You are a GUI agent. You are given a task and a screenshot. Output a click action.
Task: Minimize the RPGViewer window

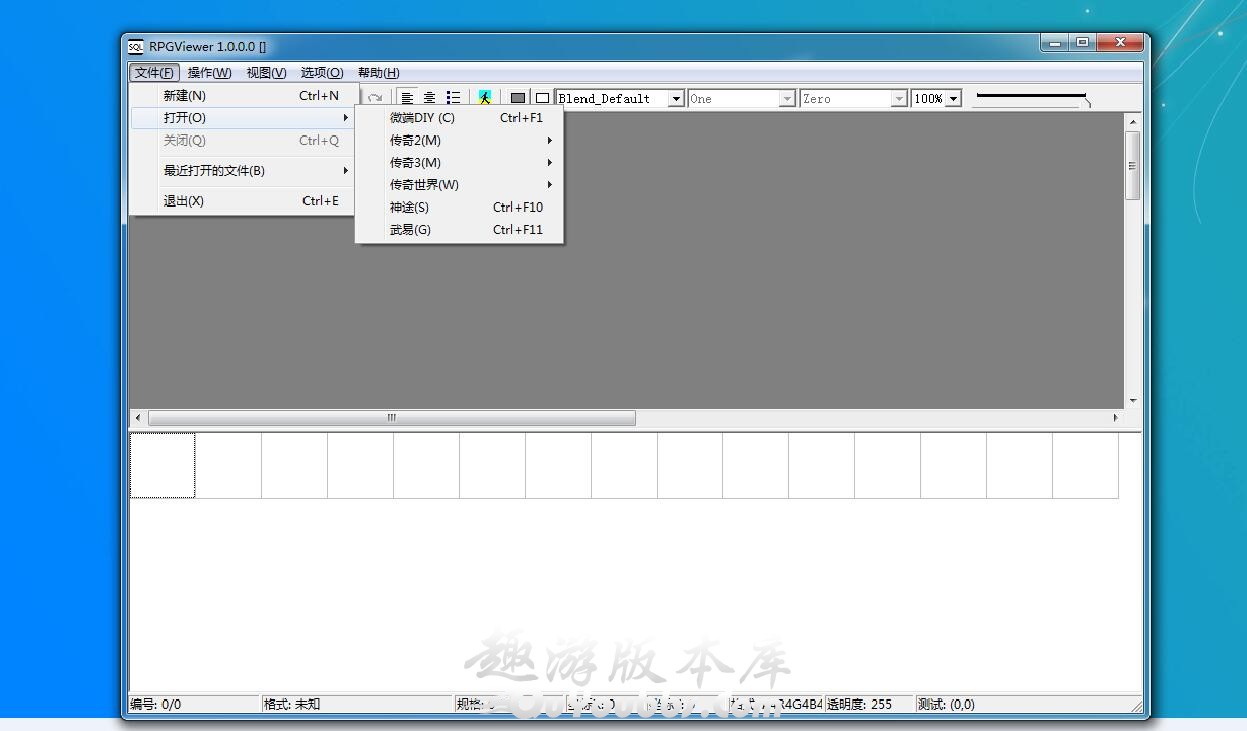click(1054, 43)
